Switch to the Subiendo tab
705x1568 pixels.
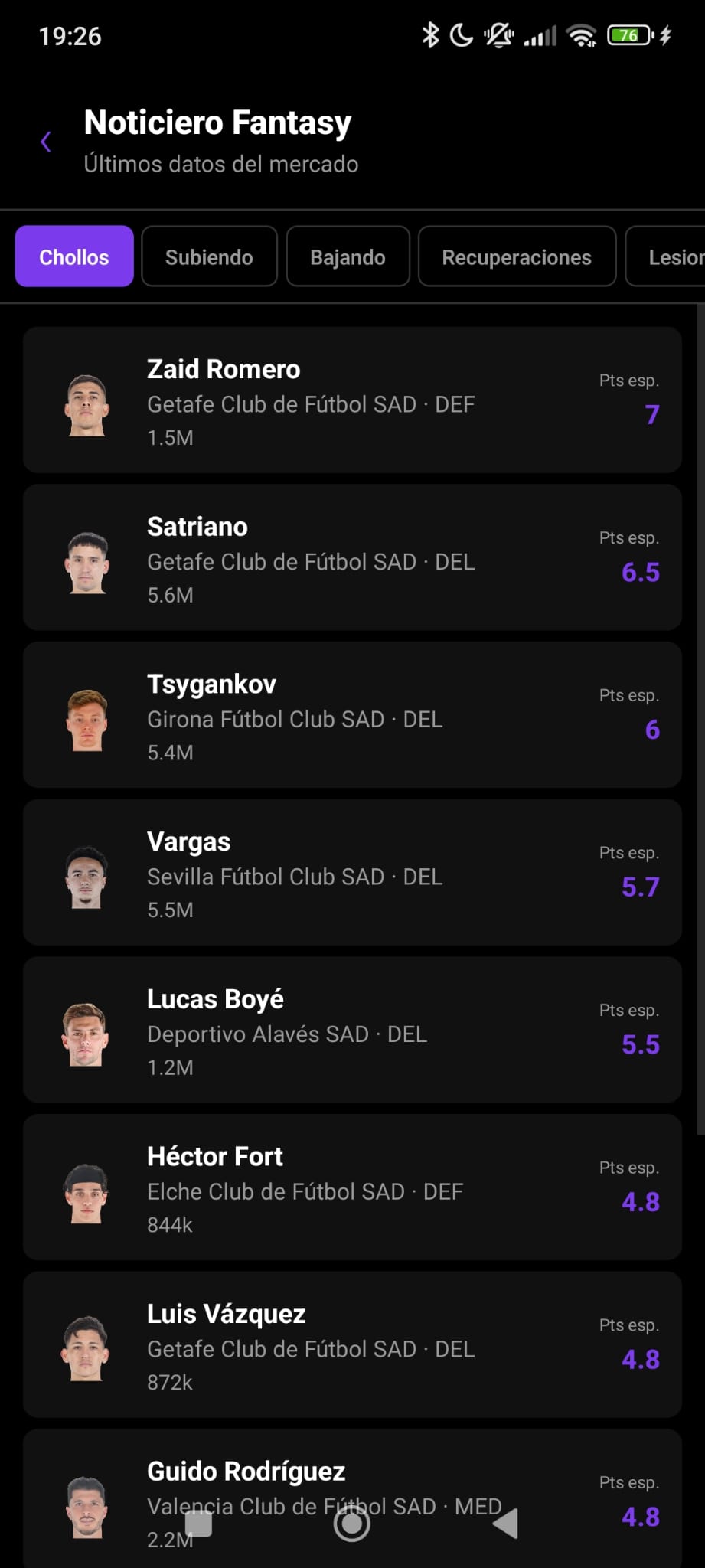(209, 256)
